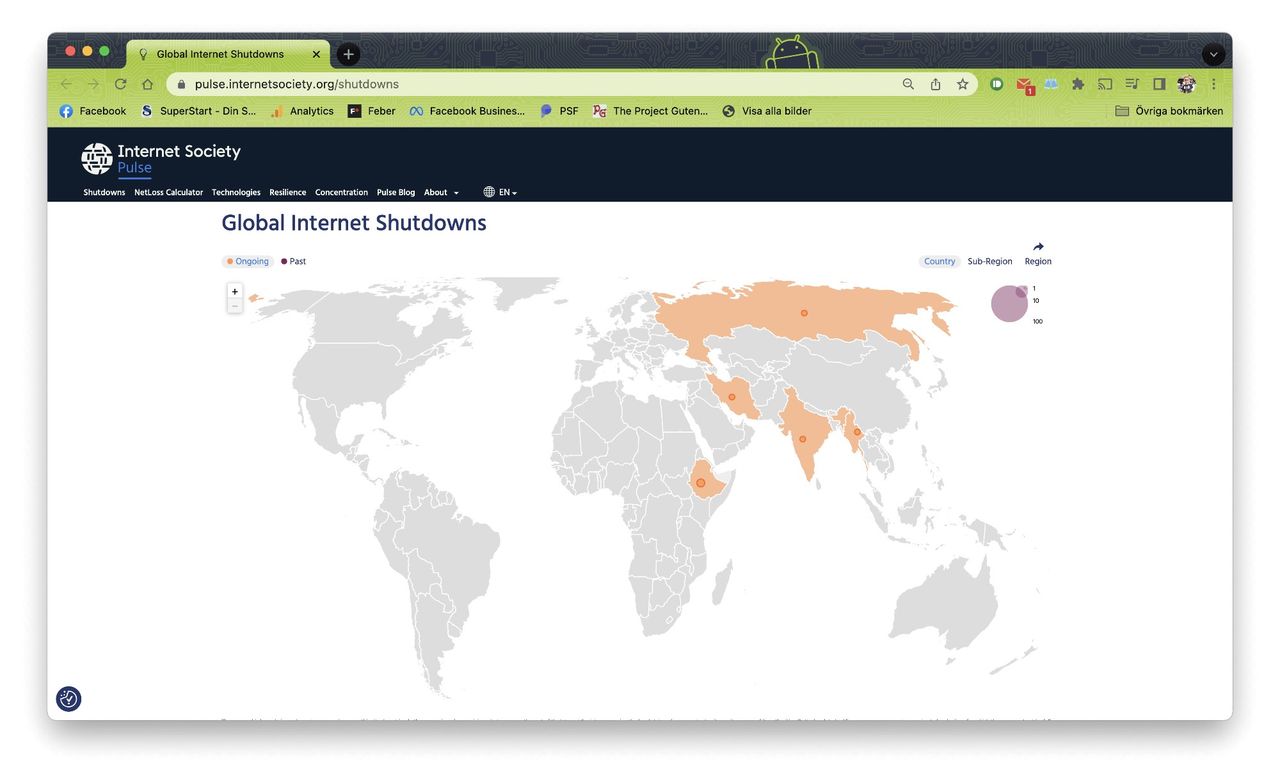Expand the About dropdown menu

441,192
